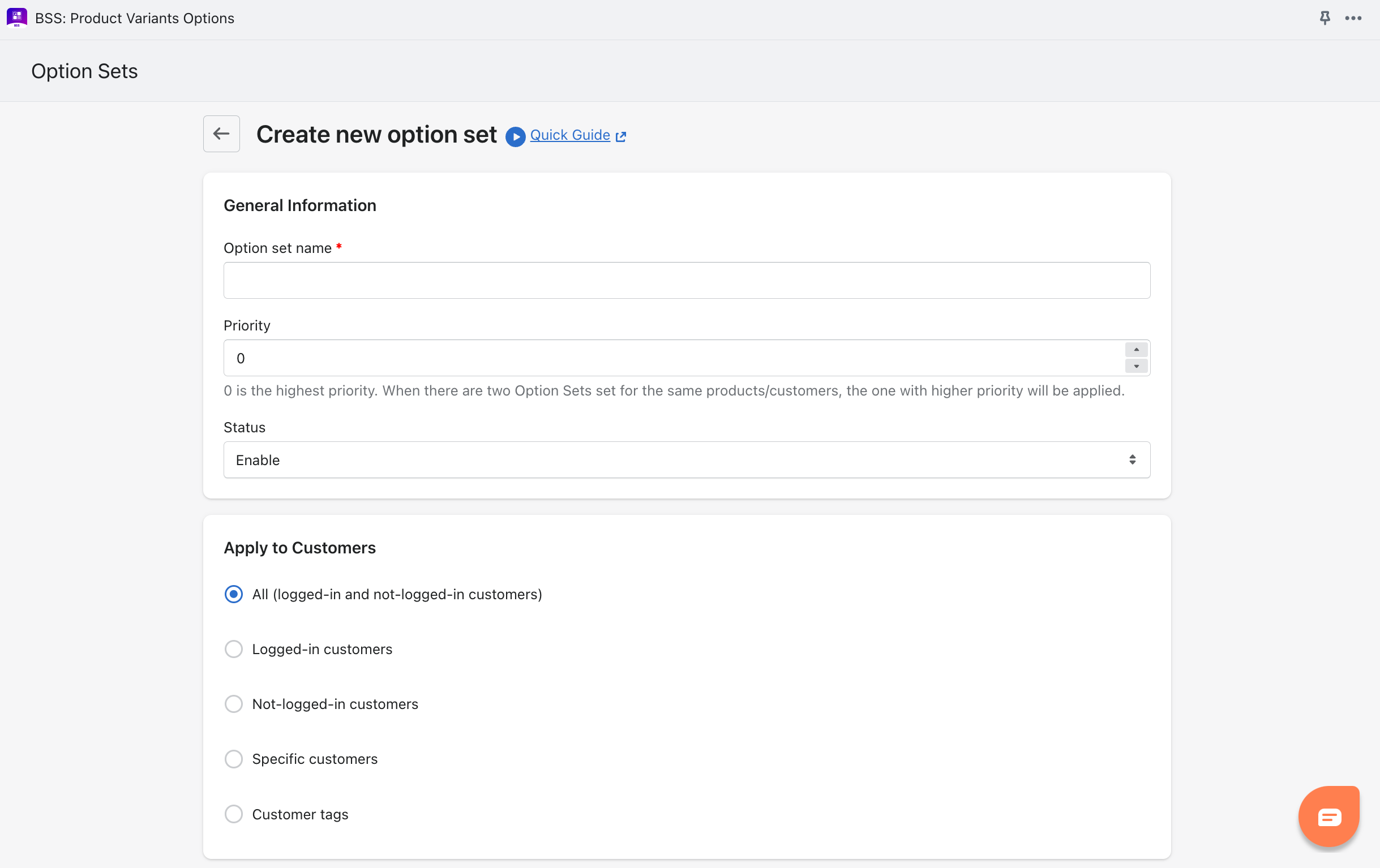Click the Option set name field
This screenshot has width=1380, height=868.
pos(687,280)
